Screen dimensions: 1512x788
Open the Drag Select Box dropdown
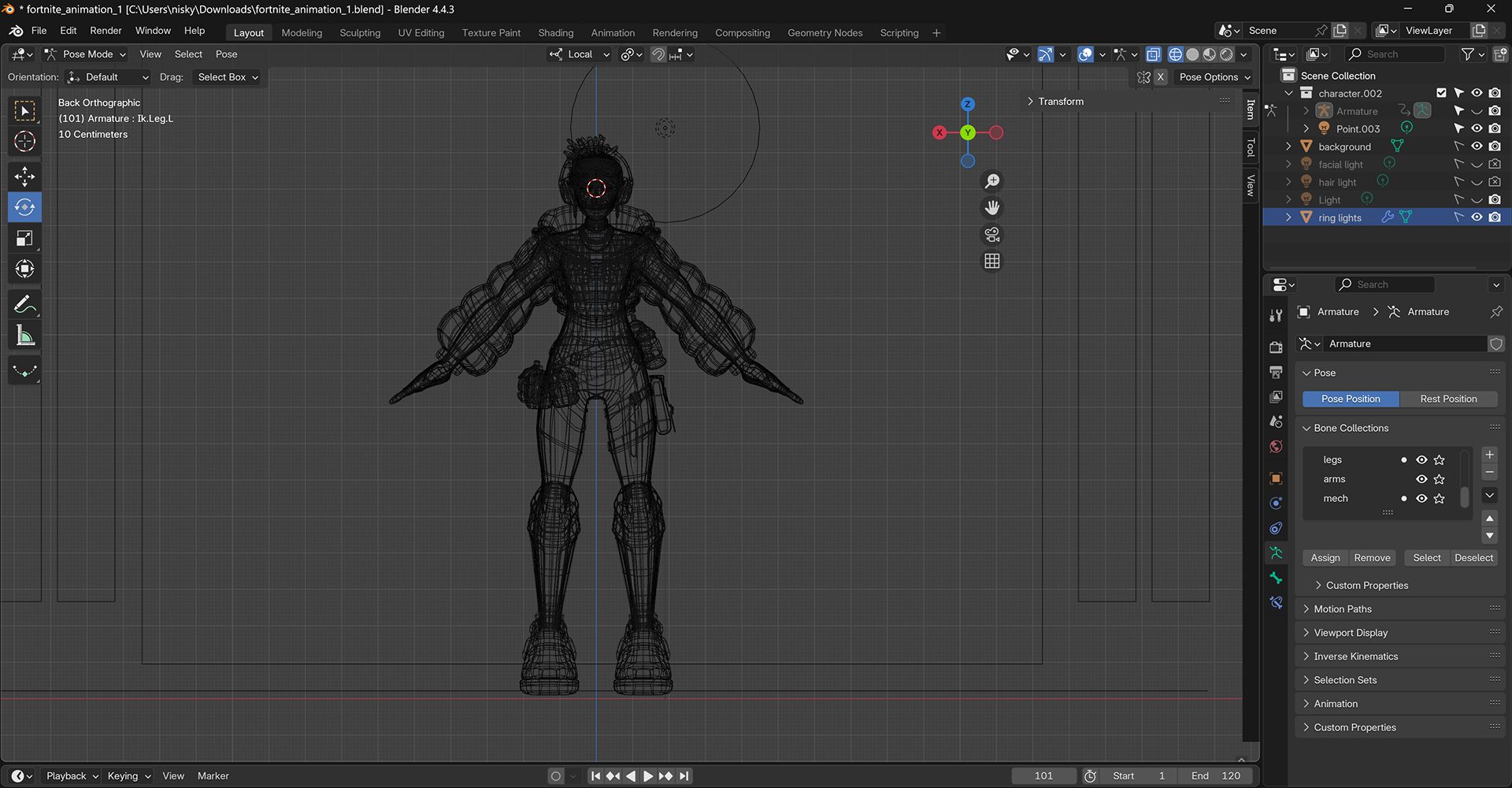tap(227, 77)
